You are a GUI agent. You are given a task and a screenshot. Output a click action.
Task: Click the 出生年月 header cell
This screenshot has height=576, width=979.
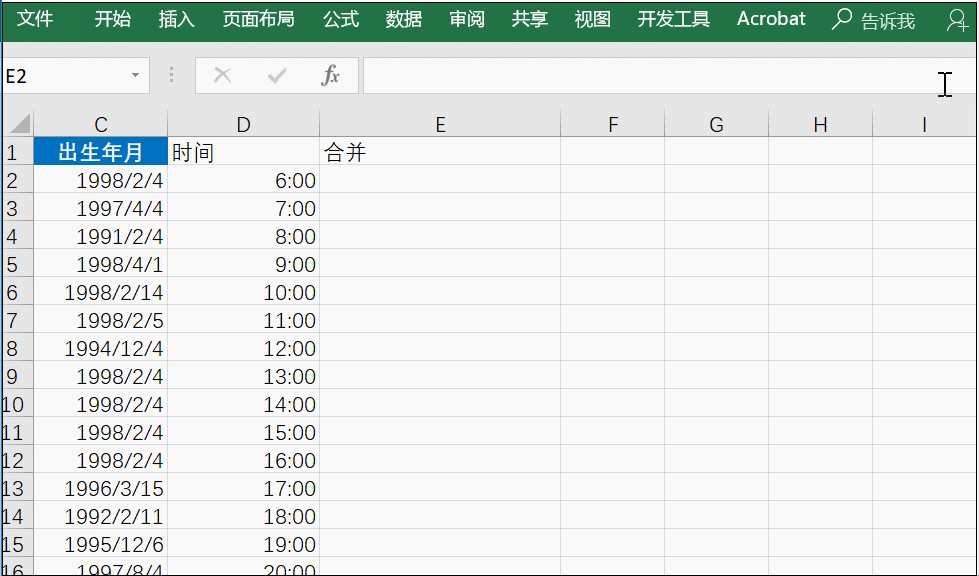pos(101,152)
